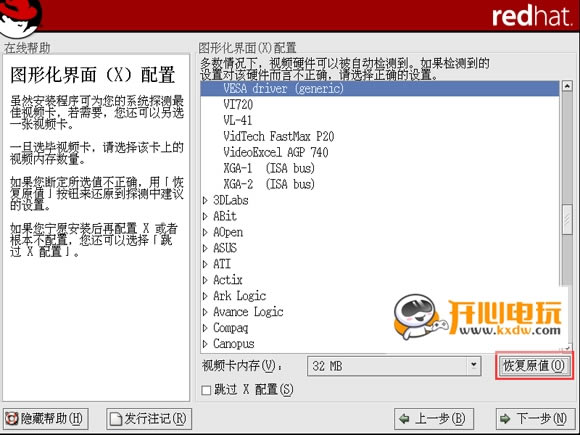Expand the Compaq vendor group
Viewport: 580px width, 435px height.
tap(205, 328)
